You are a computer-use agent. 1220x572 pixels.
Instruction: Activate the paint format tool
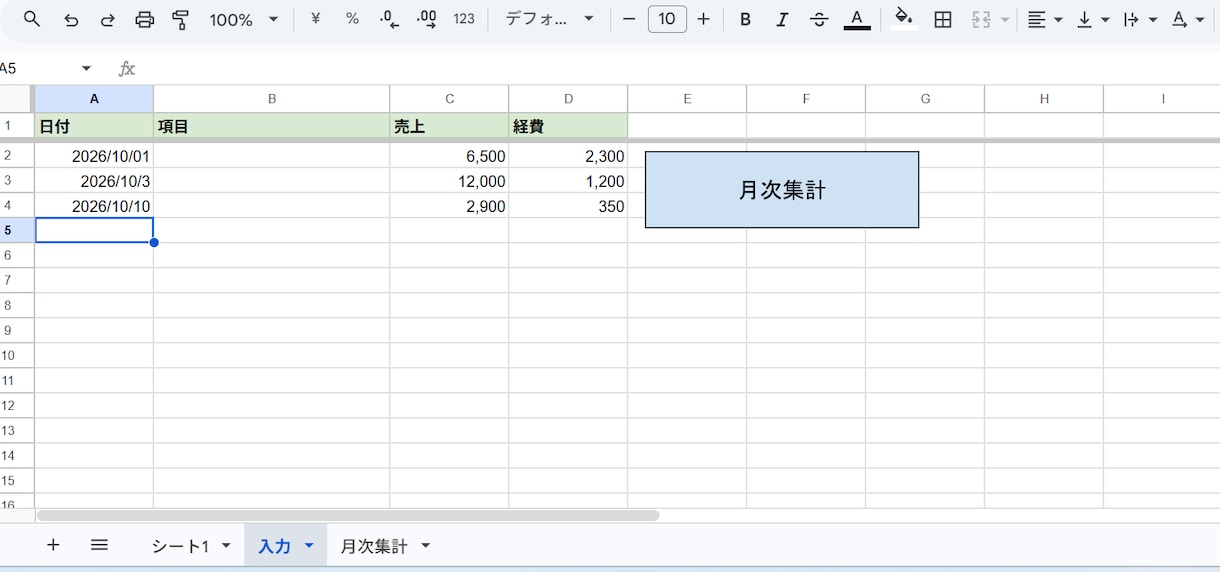(x=181, y=19)
